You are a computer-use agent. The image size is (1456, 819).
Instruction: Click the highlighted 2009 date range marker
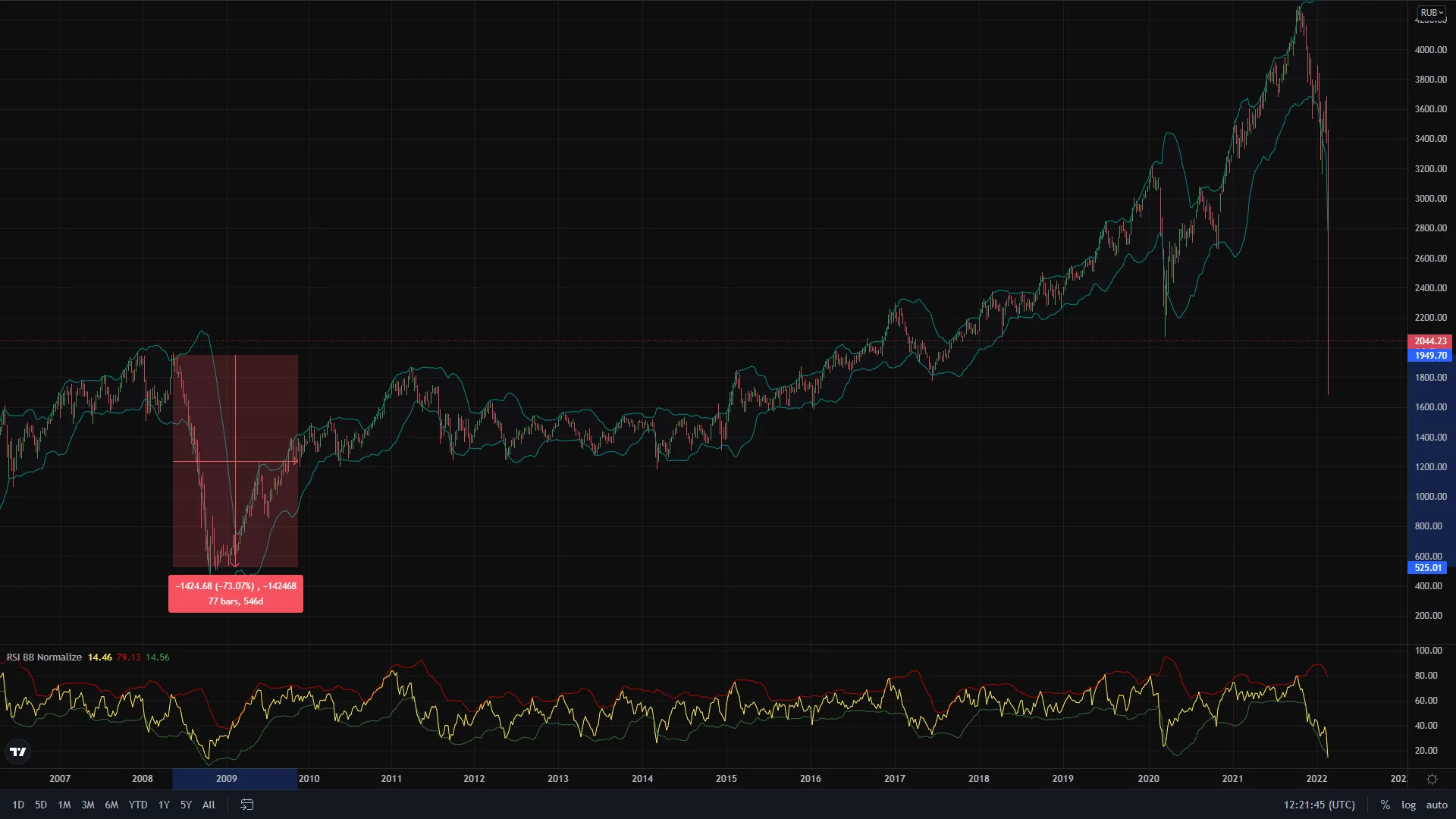235,779
